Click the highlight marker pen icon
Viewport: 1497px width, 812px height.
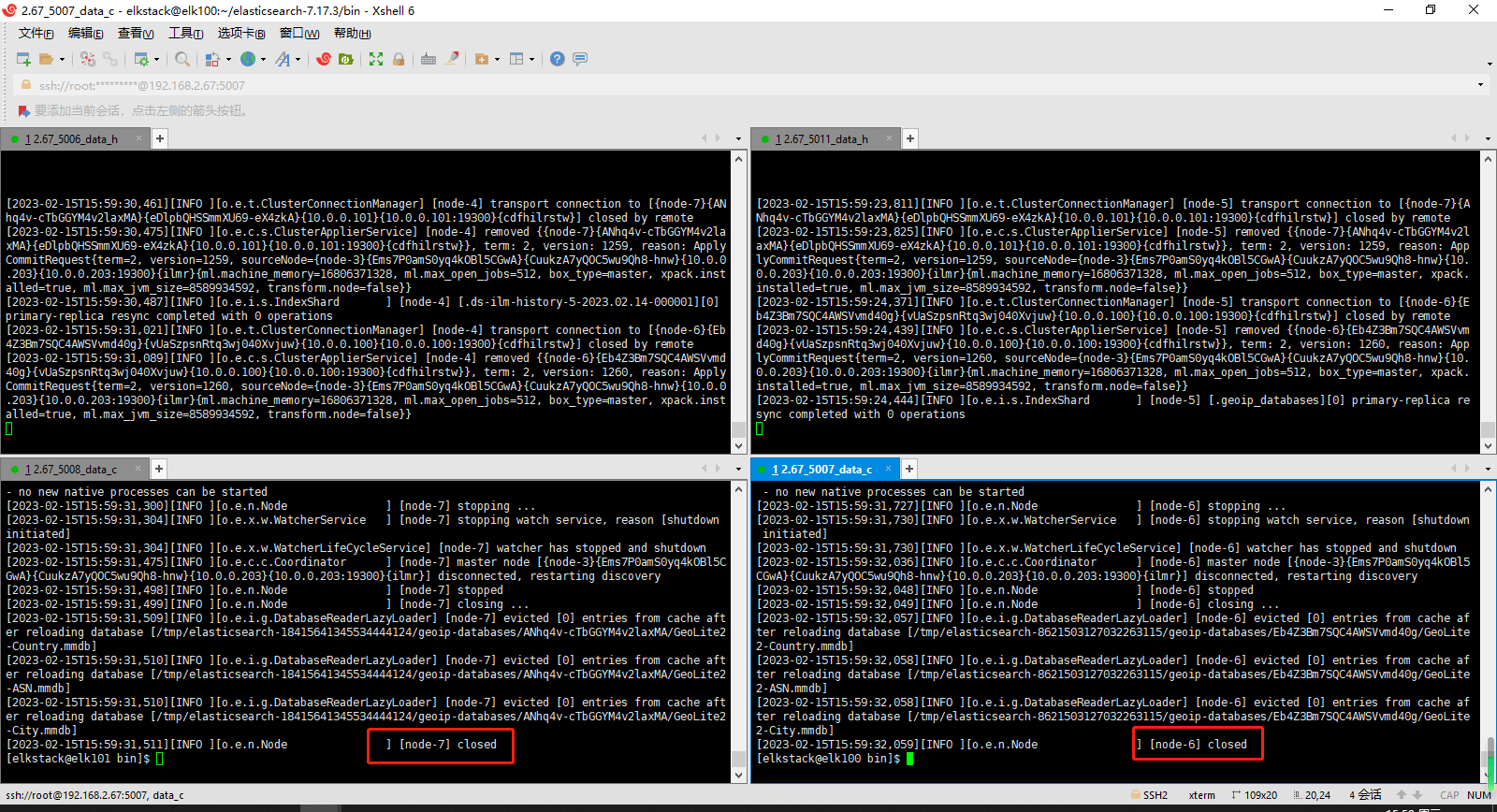tap(452, 59)
